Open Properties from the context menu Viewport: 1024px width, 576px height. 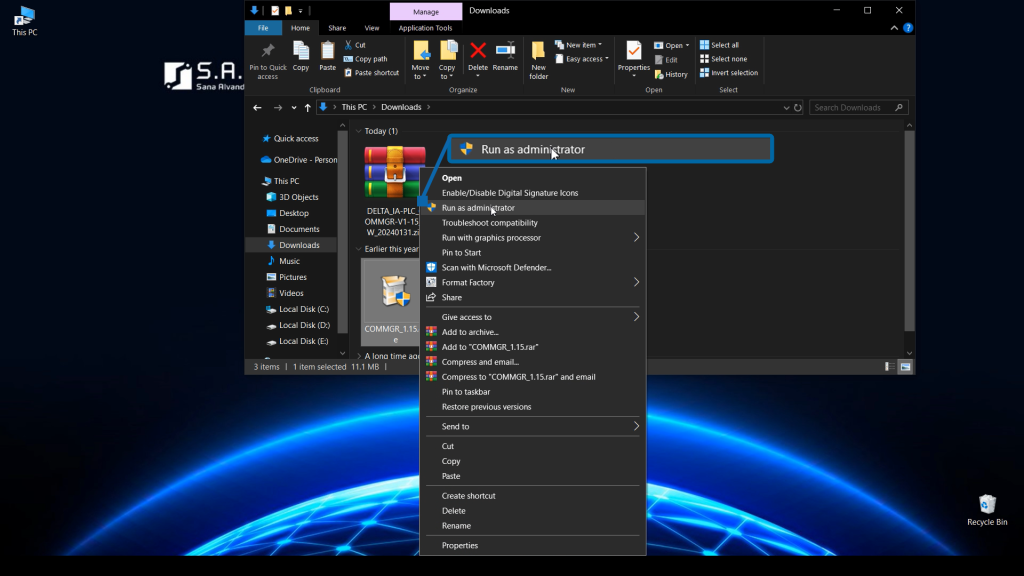pyautogui.click(x=533, y=545)
